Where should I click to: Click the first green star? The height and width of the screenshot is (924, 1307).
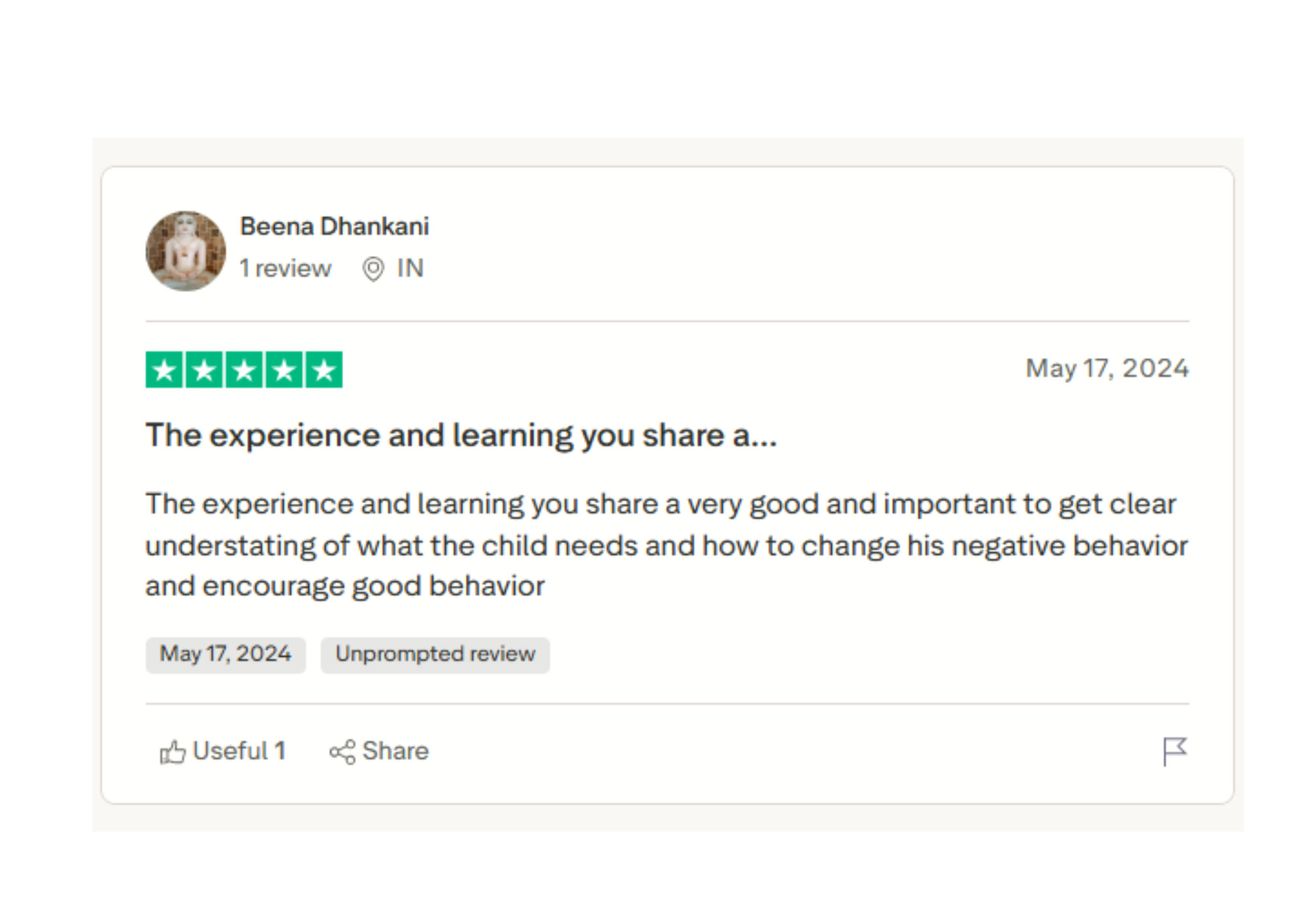point(164,370)
